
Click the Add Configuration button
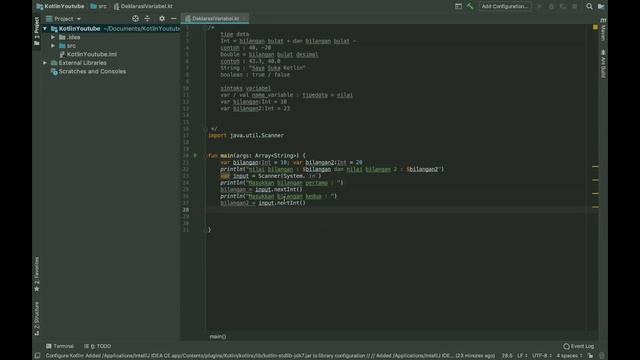(505, 6)
